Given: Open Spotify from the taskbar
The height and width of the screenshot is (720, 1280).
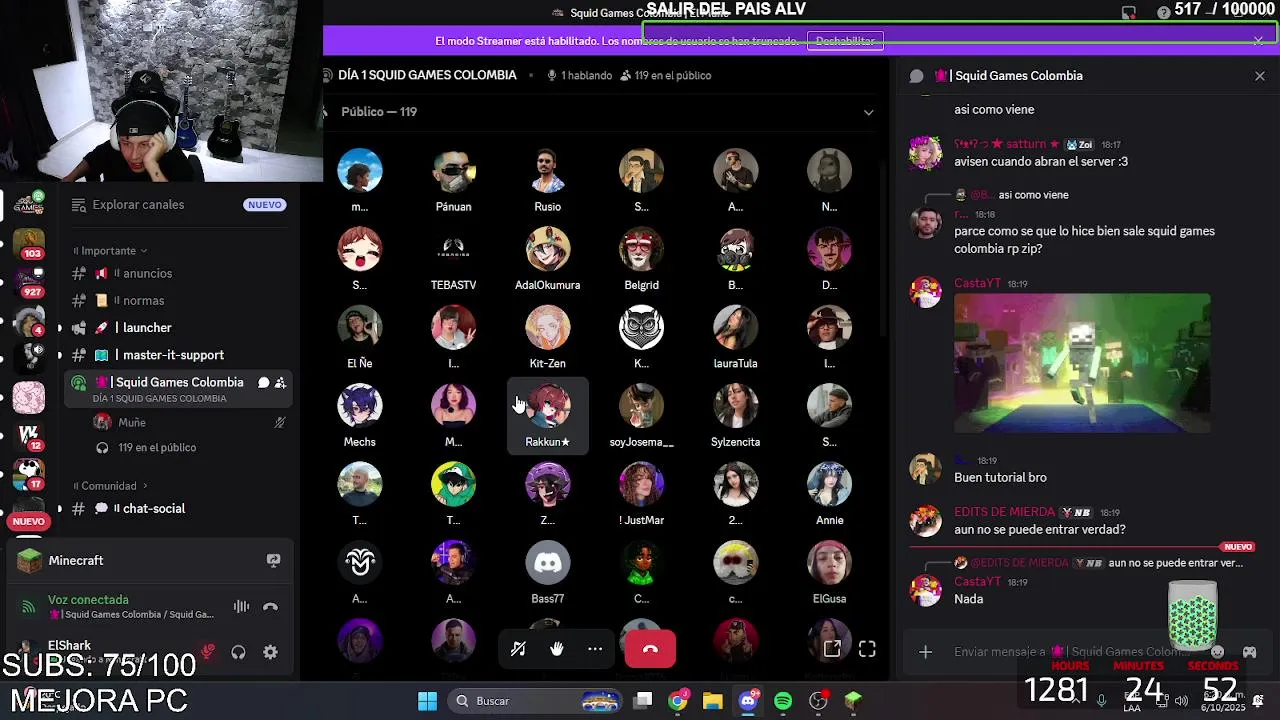Looking at the screenshot, I should click(x=783, y=701).
